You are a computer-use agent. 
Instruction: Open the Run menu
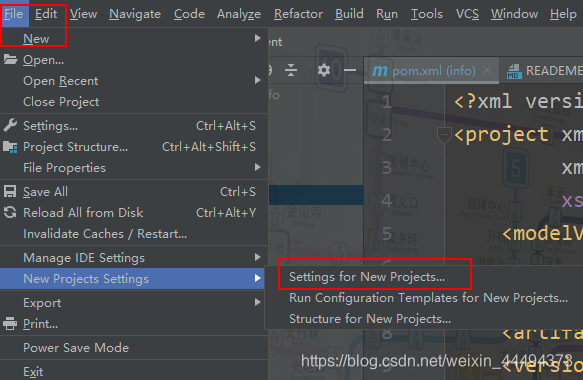(387, 14)
